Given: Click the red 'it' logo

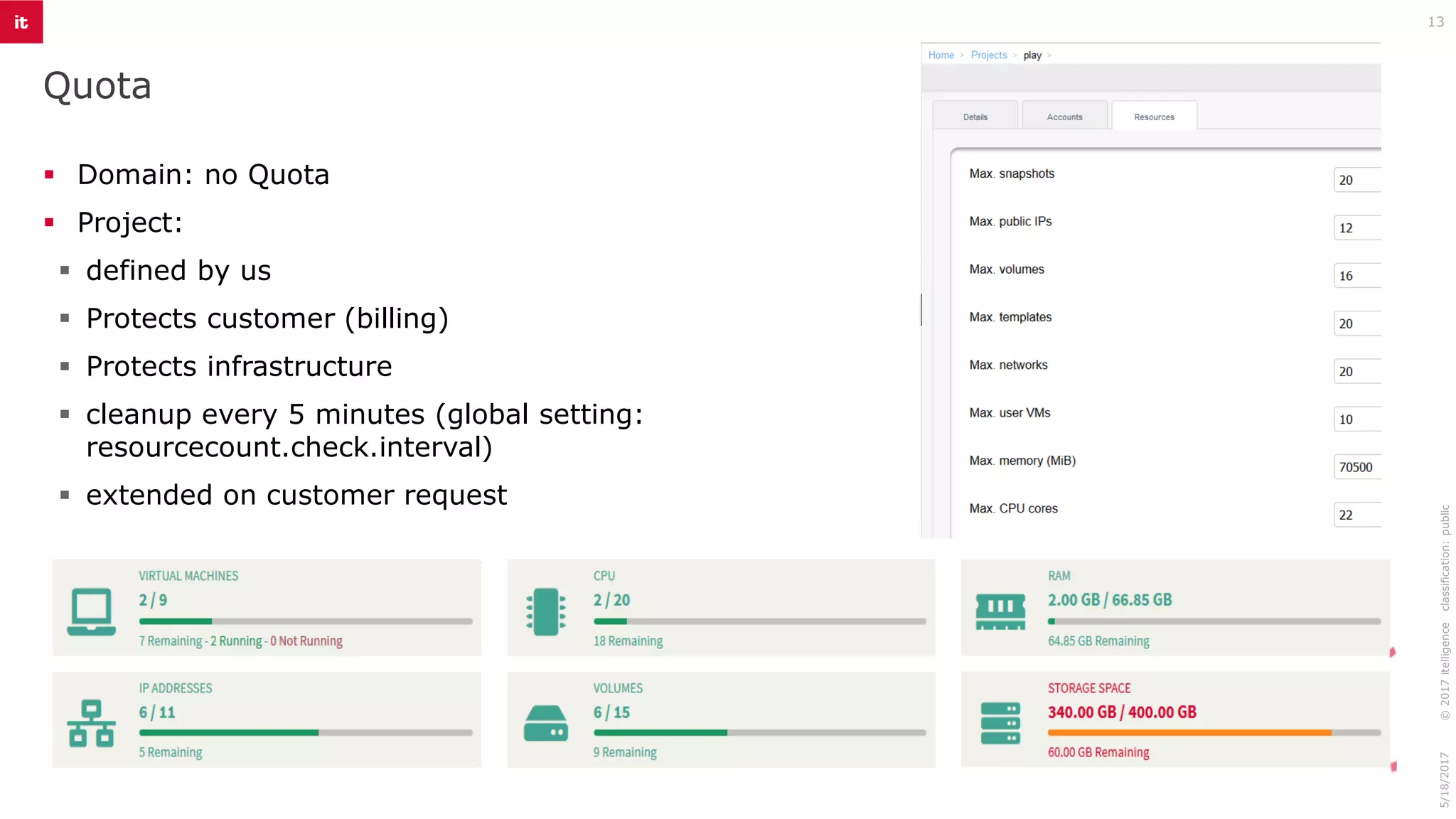Looking at the screenshot, I should 21,21.
